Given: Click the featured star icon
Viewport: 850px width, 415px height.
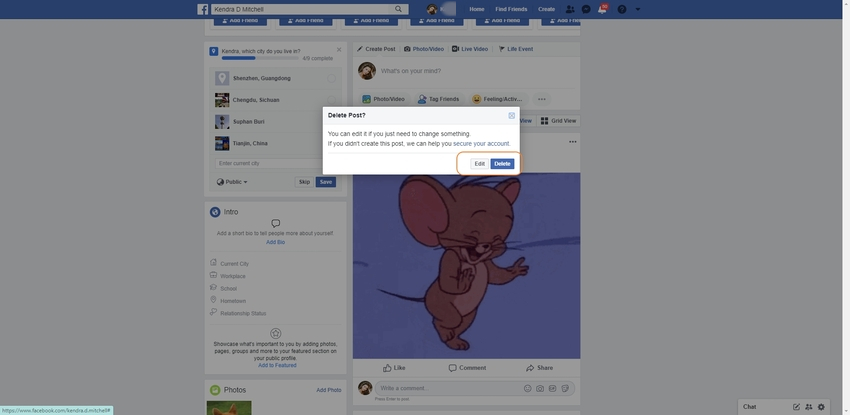Looking at the screenshot, I should (x=275, y=333).
